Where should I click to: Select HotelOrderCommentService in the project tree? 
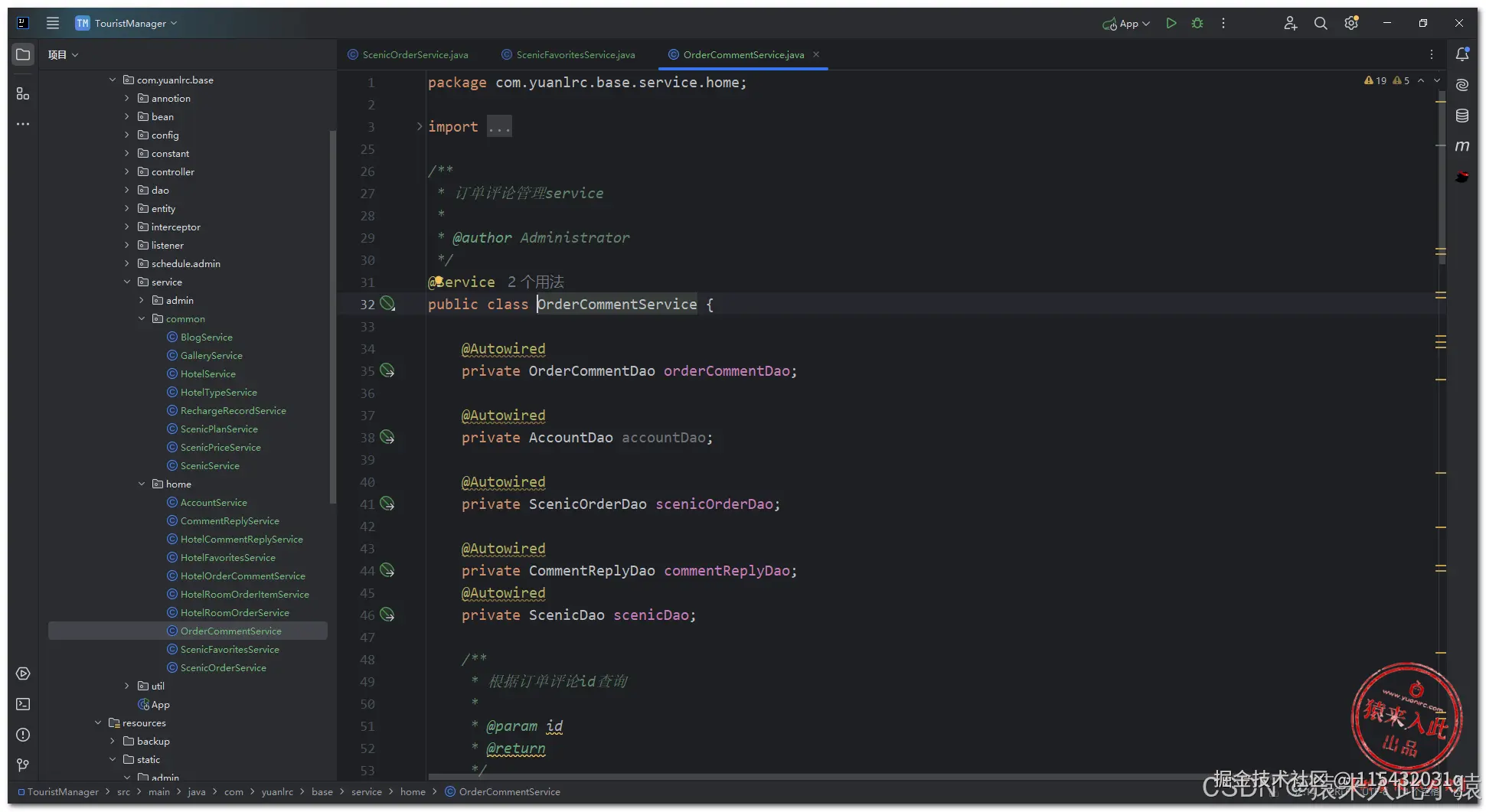[242, 576]
